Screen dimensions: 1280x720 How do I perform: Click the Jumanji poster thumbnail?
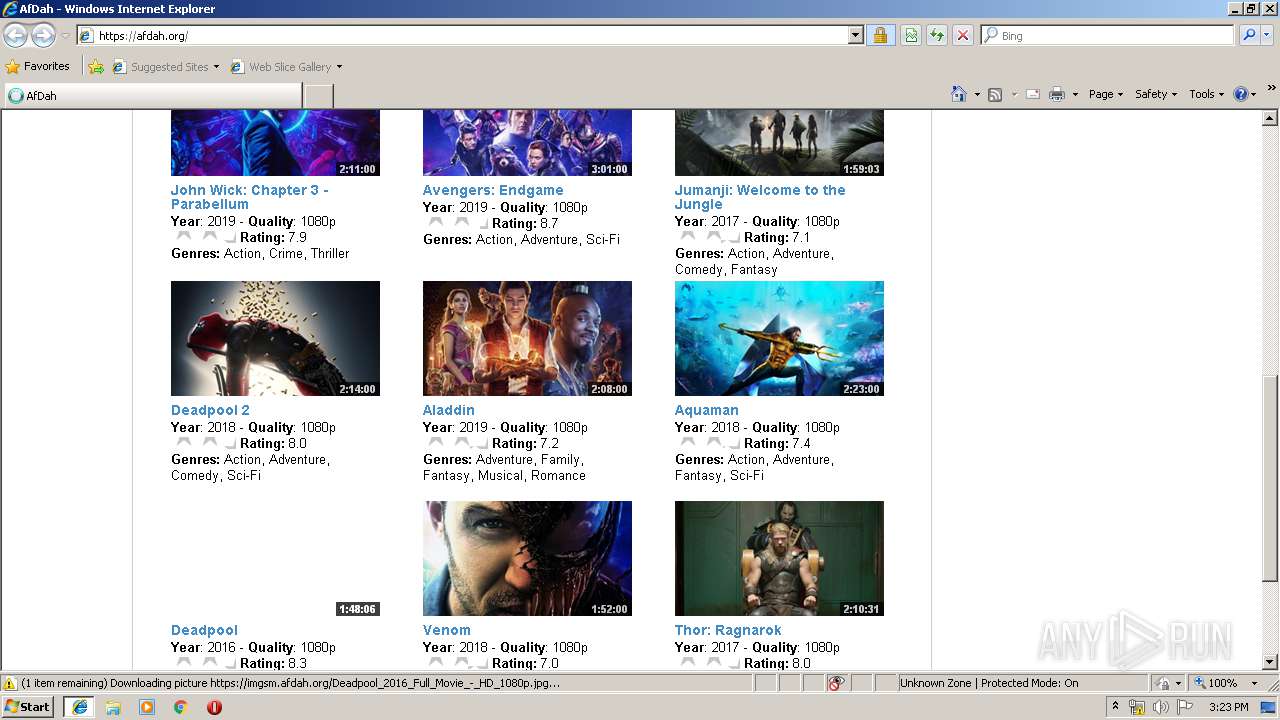coord(779,143)
